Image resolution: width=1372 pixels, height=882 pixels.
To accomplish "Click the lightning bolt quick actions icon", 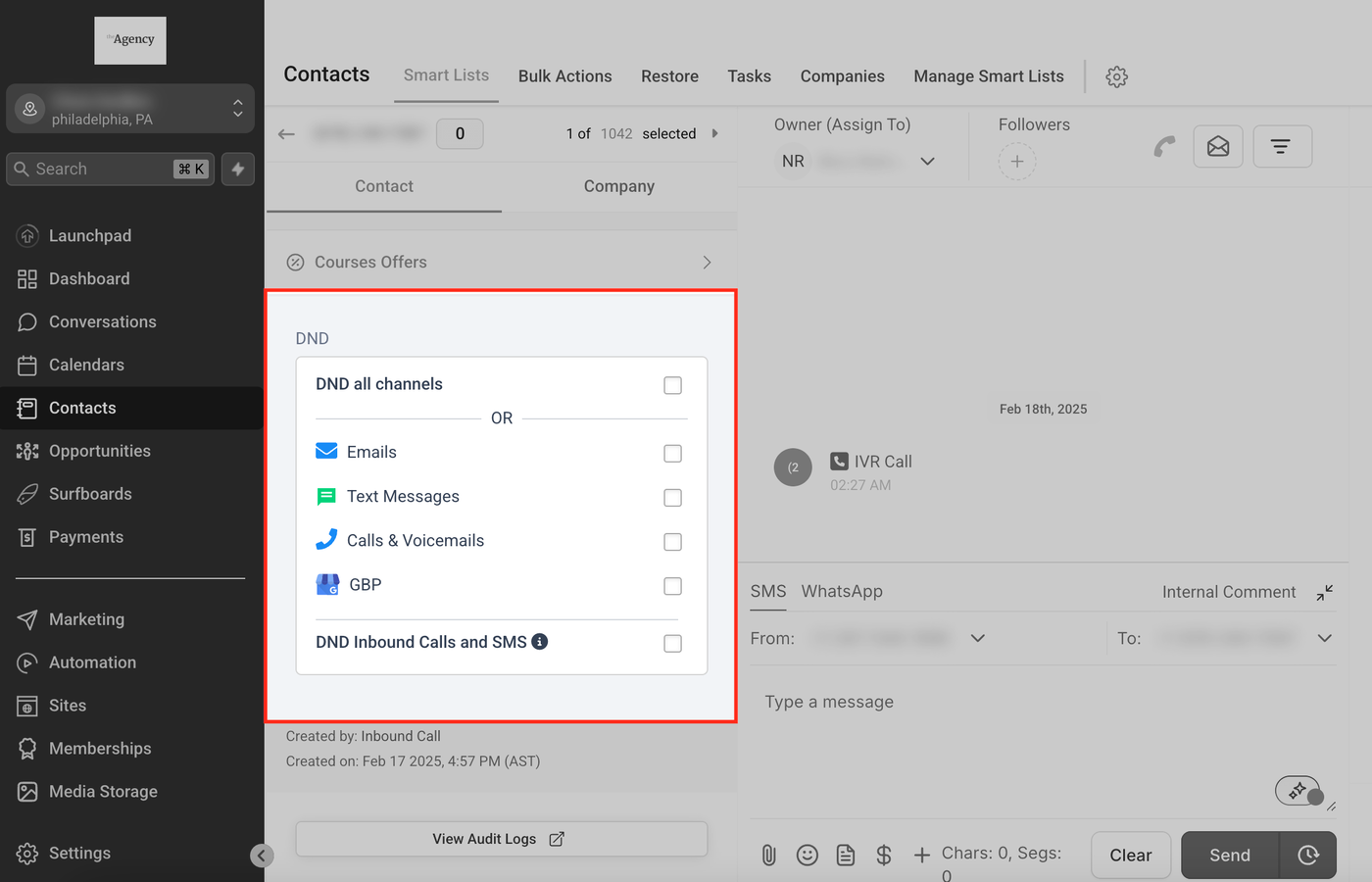I will (x=238, y=169).
